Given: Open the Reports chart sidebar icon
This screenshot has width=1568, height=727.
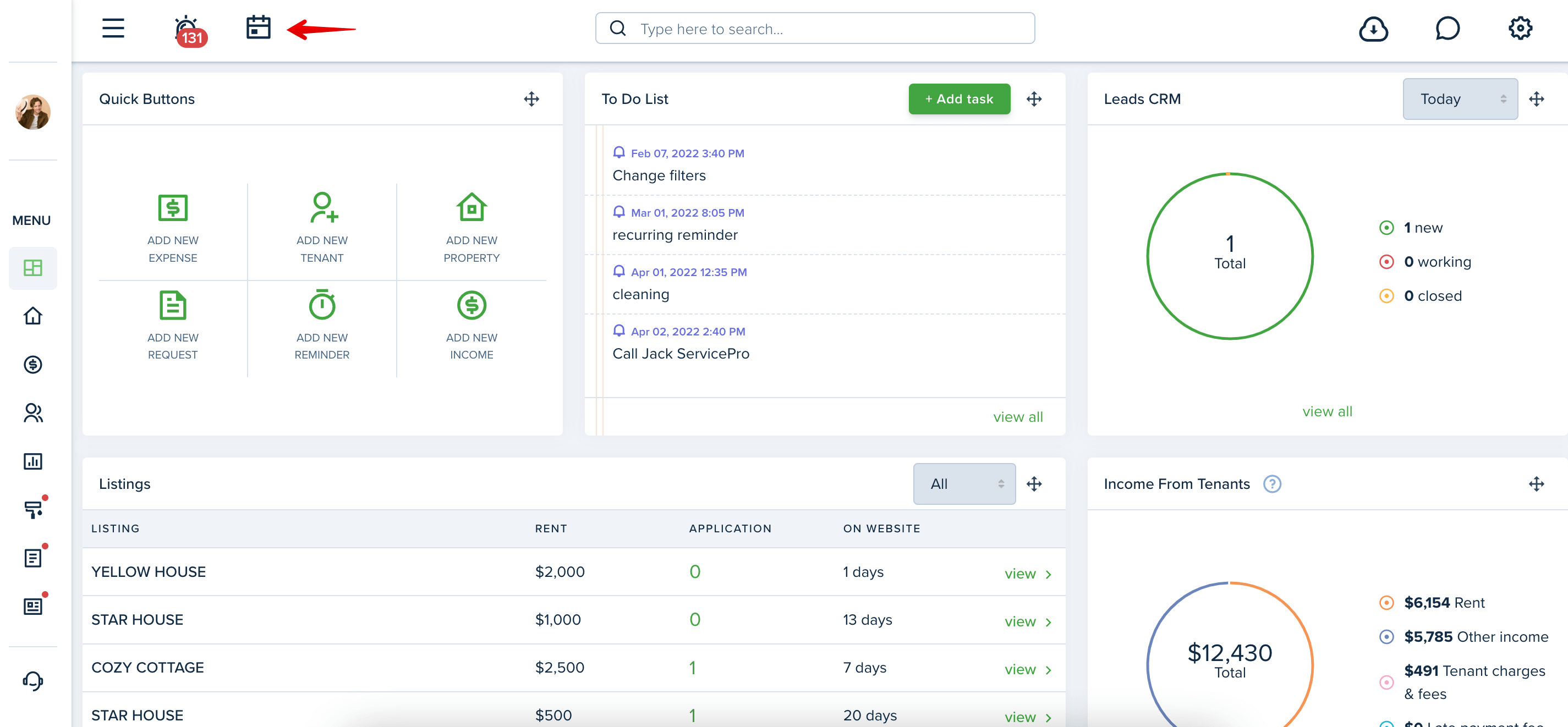Looking at the screenshot, I should [x=33, y=461].
